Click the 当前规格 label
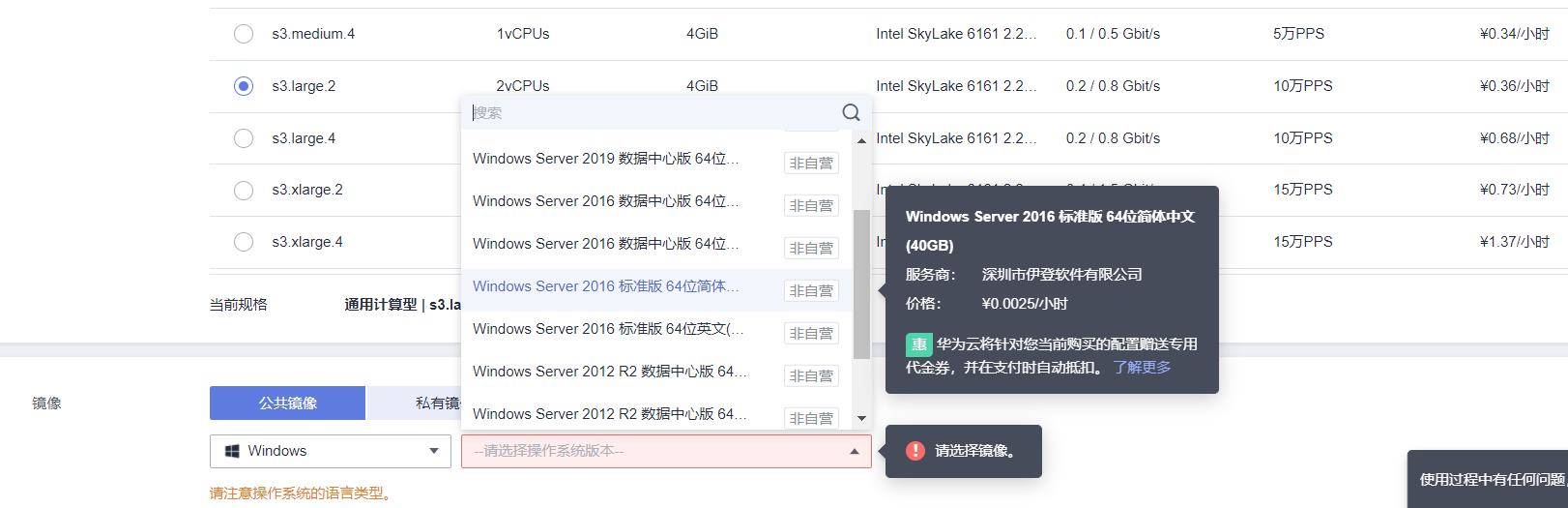 pos(239,305)
